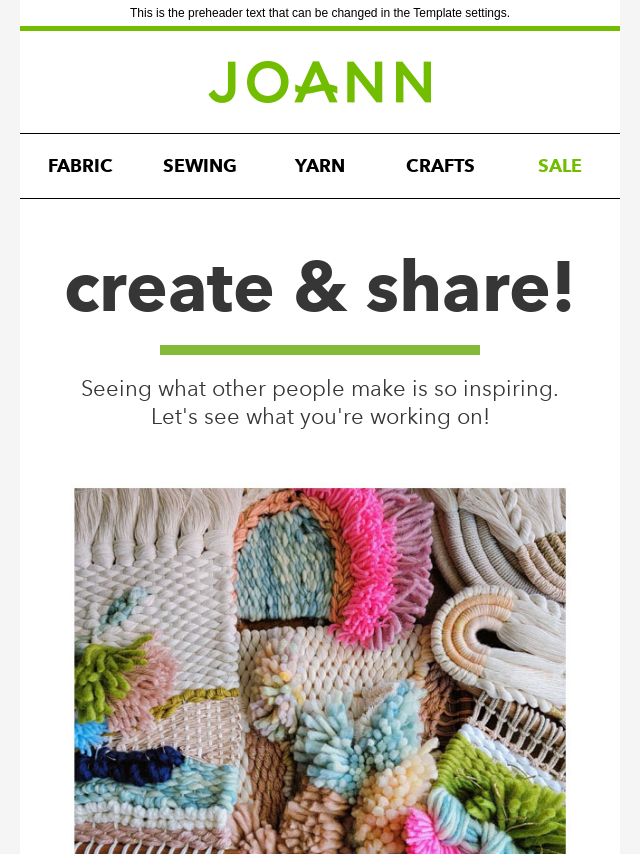
Task: Go to the SEWING category
Action: pyautogui.click(x=200, y=166)
